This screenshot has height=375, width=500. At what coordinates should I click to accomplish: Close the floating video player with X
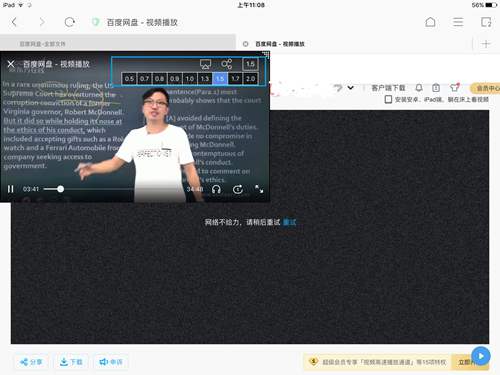11,64
